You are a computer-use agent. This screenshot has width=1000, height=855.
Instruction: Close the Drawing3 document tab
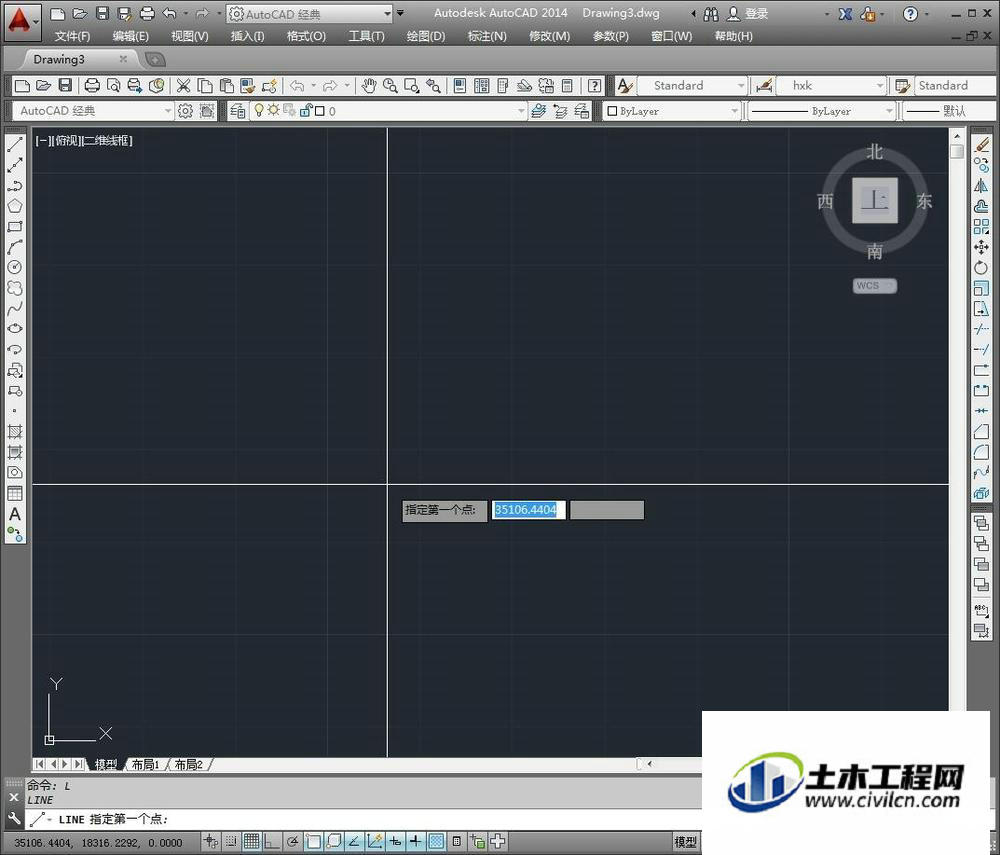tap(123, 59)
